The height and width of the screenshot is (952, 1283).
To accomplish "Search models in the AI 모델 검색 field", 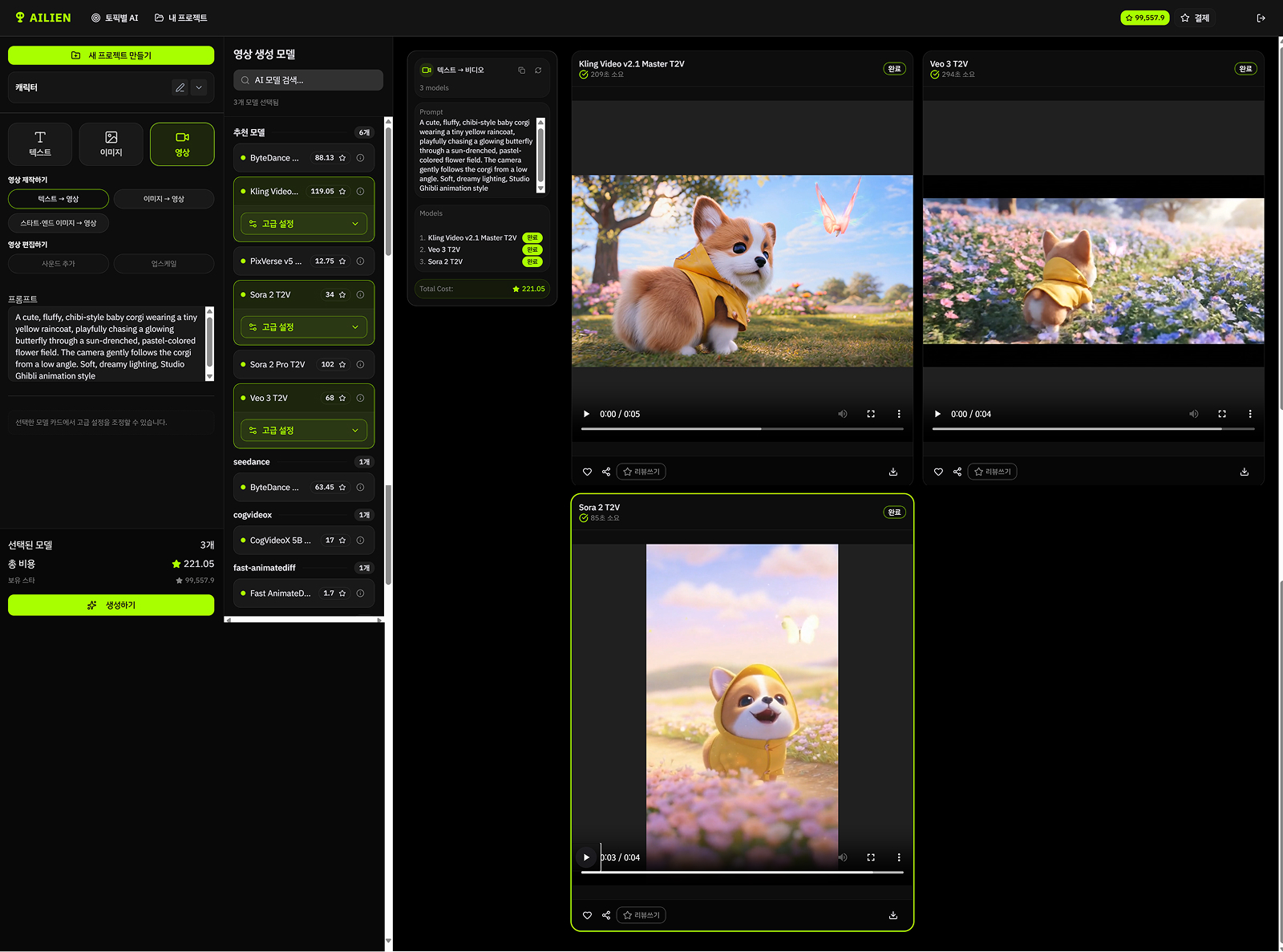I will (x=308, y=80).
